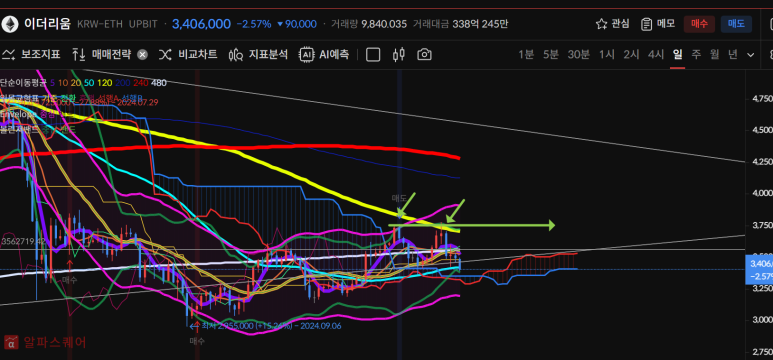The image size is (773, 360).
Task: Switch to 월 monthly timeframe
Action: pos(714,54)
